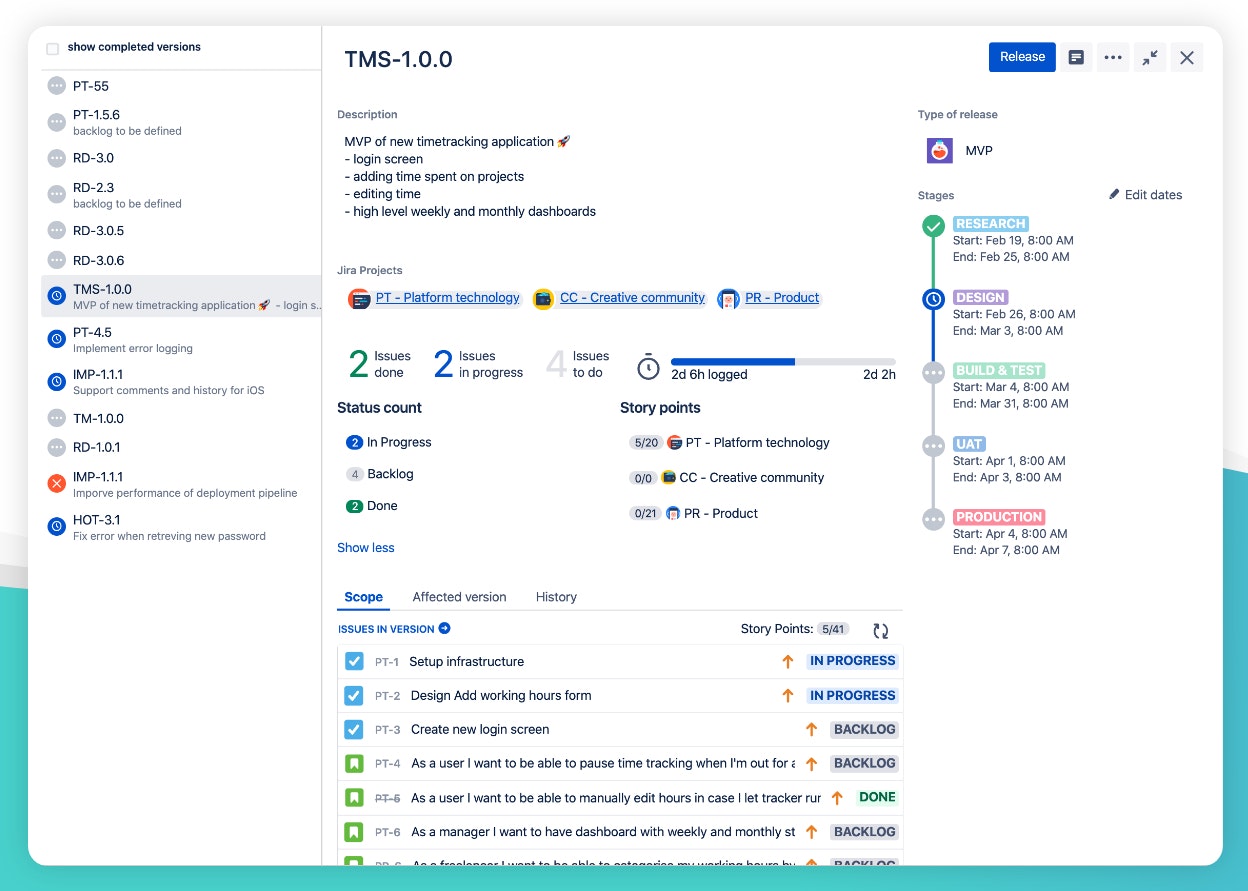Click the Release button
Image resolution: width=1248 pixels, height=891 pixels.
coord(1021,57)
